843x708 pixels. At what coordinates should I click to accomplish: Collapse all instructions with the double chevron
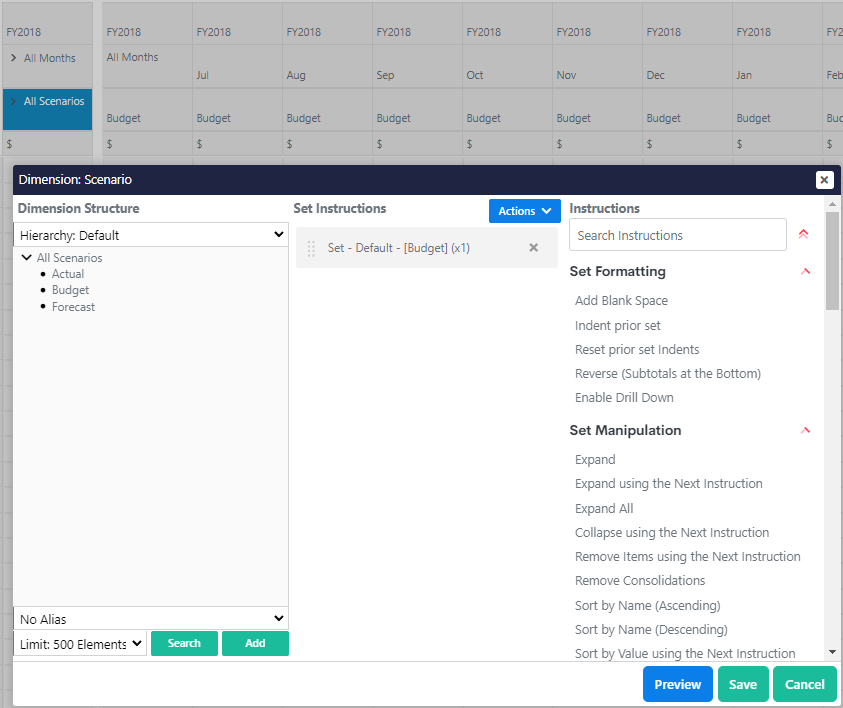(804, 233)
